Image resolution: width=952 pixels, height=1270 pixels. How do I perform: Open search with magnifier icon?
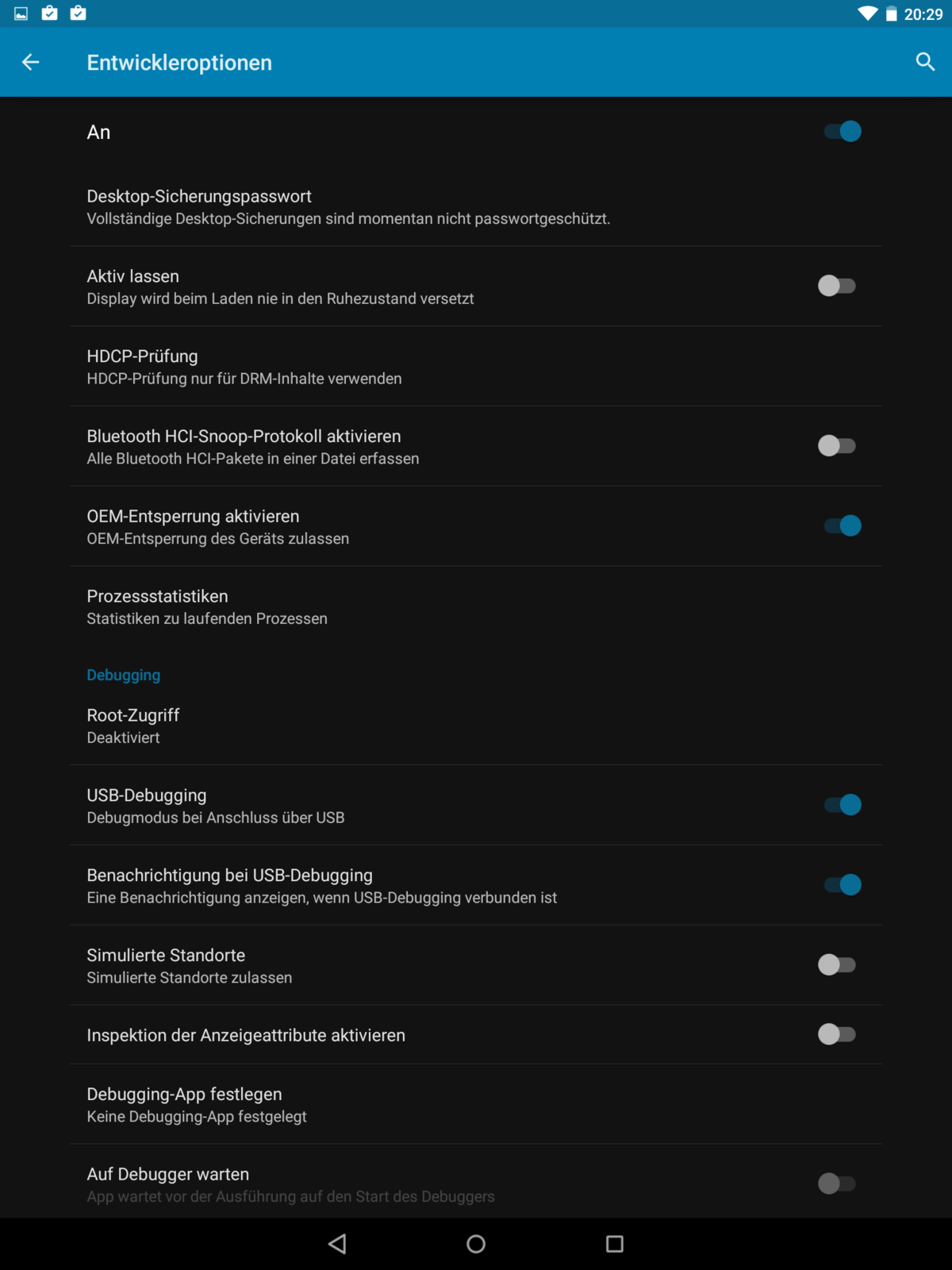pos(925,62)
